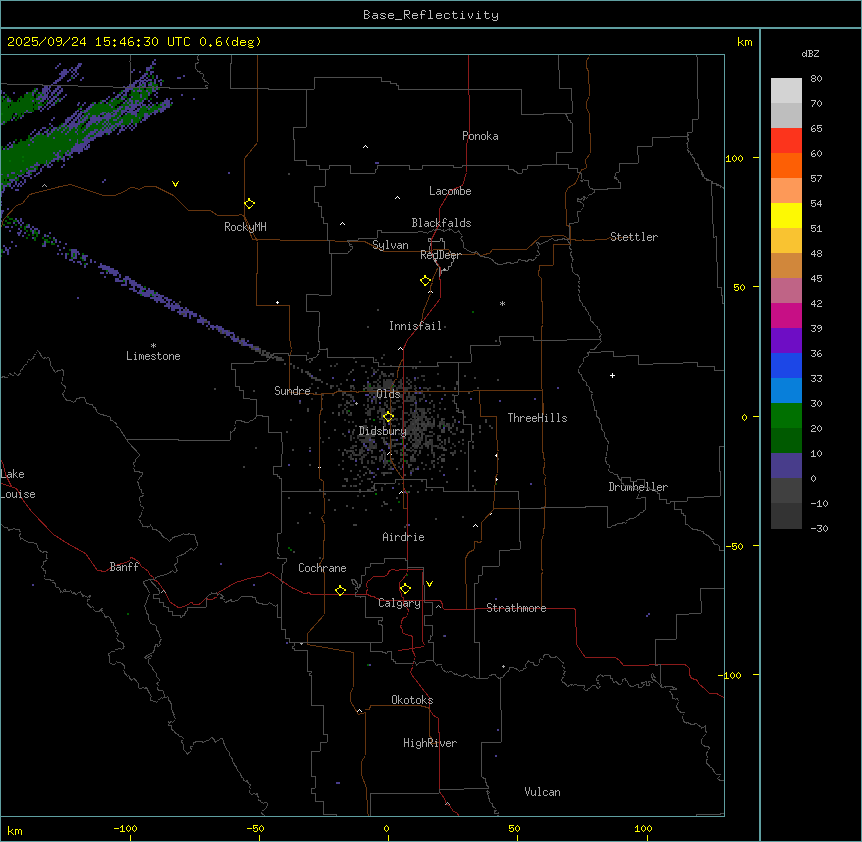Select the Vulcan label on the map
Image resolution: width=862 pixels, height=842 pixels.
coord(542,793)
